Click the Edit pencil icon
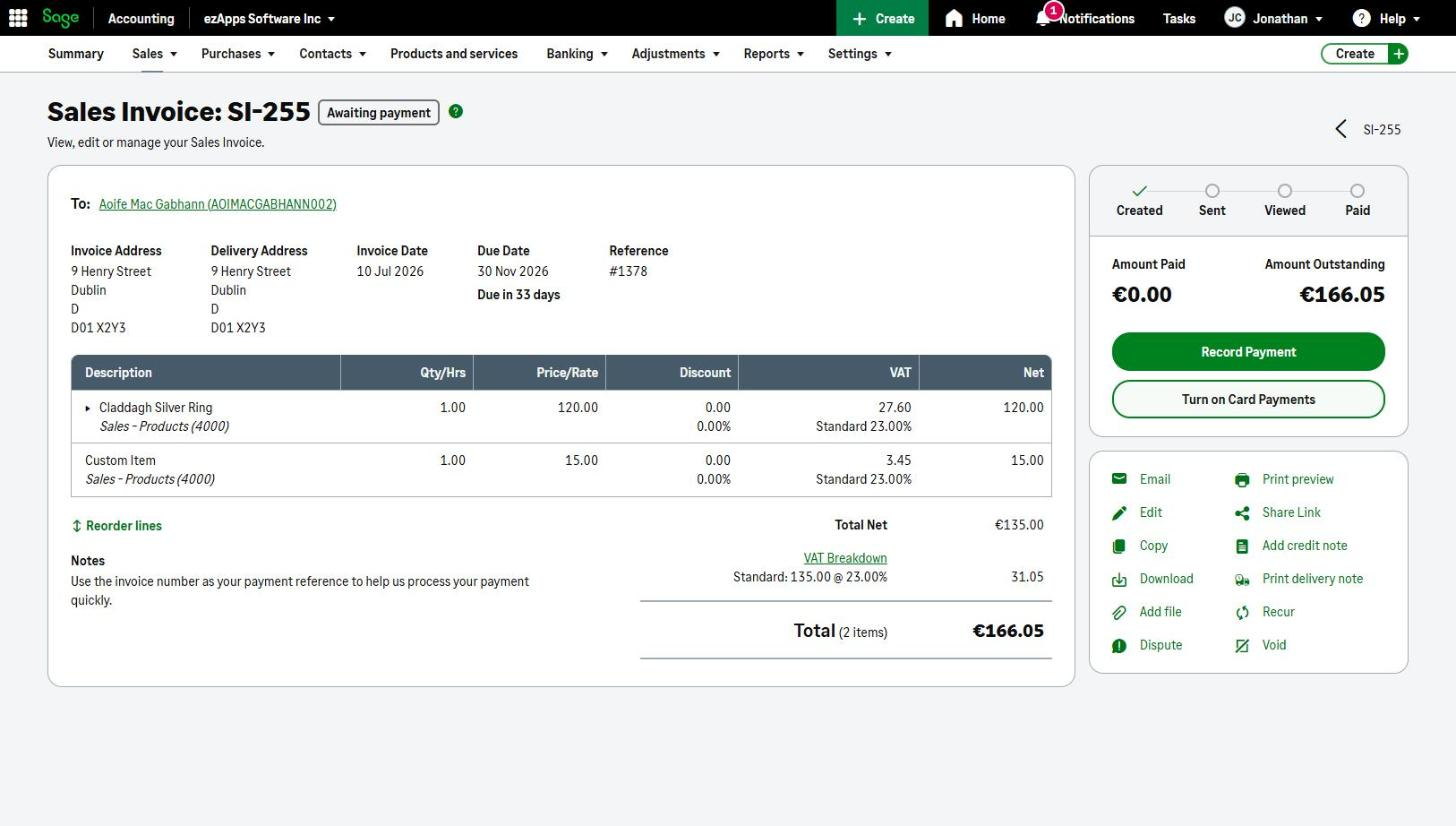 (x=1119, y=513)
